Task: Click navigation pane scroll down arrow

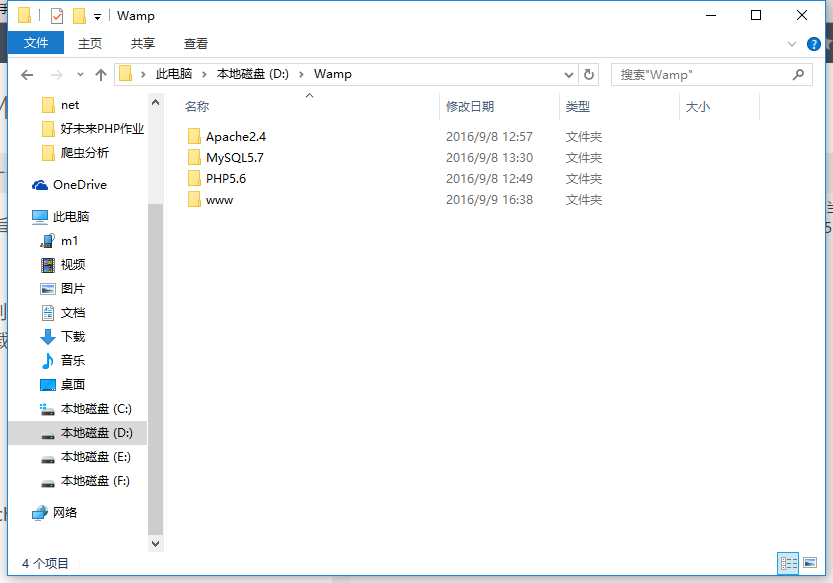Action: (156, 544)
